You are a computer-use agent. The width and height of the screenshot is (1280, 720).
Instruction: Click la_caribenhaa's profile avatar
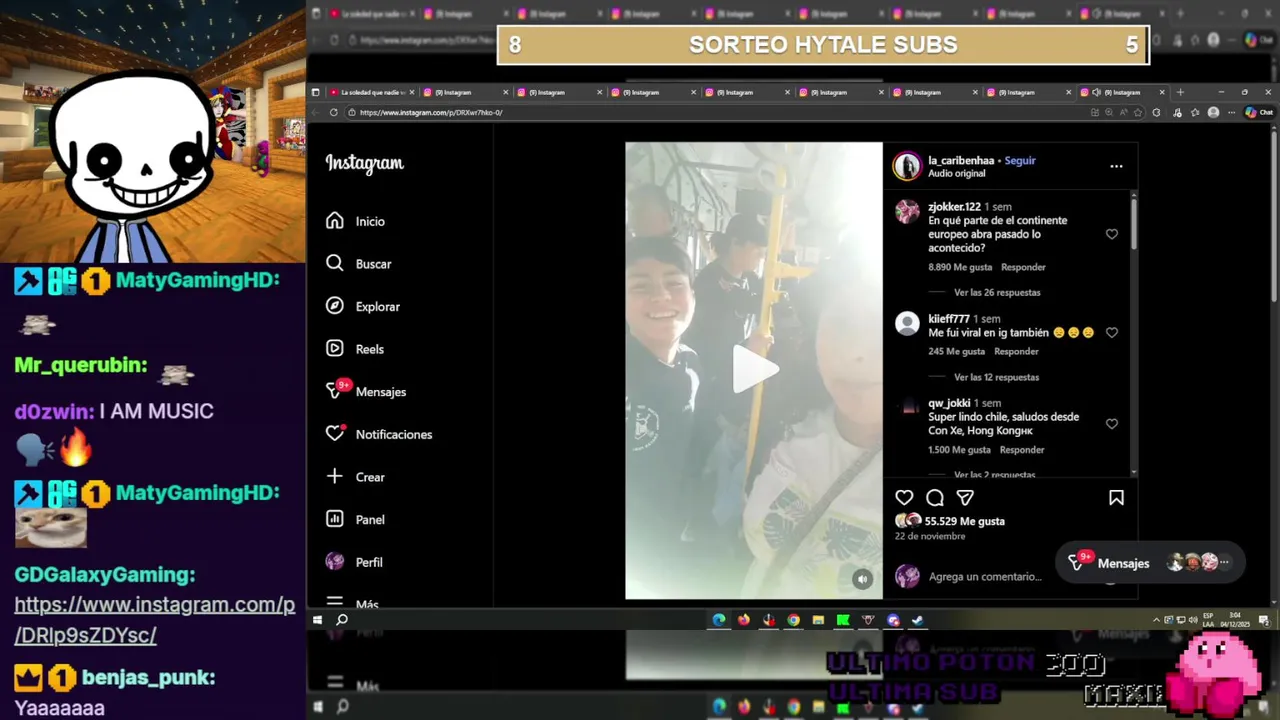coord(907,166)
